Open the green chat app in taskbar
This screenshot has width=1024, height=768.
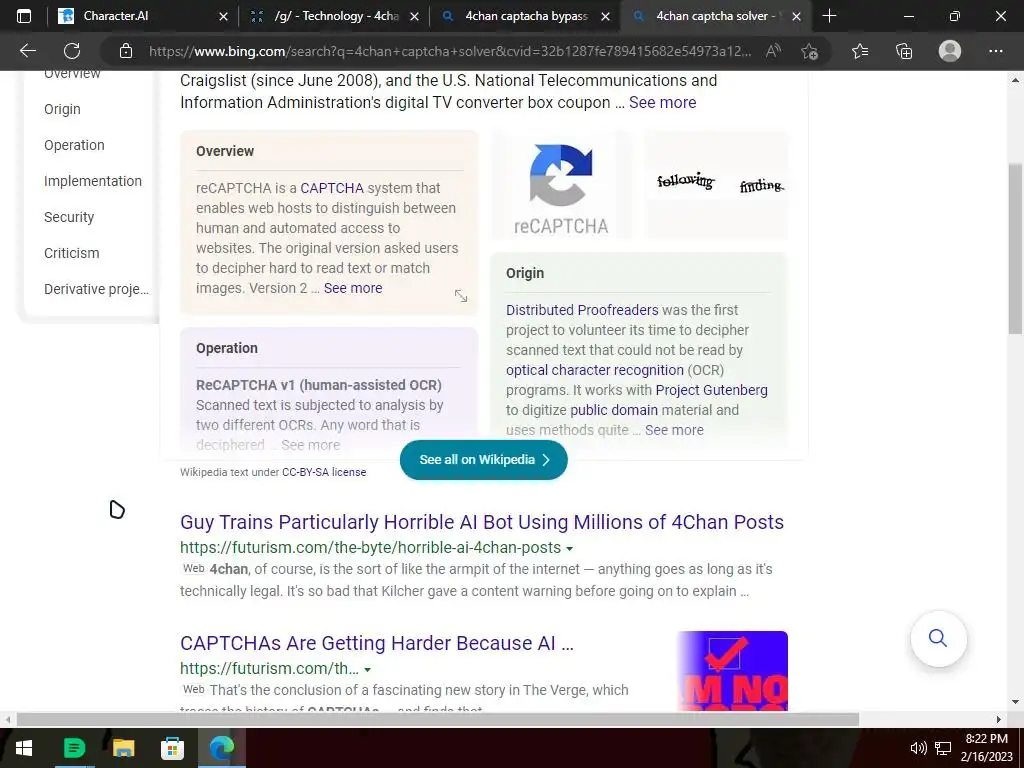(74, 748)
